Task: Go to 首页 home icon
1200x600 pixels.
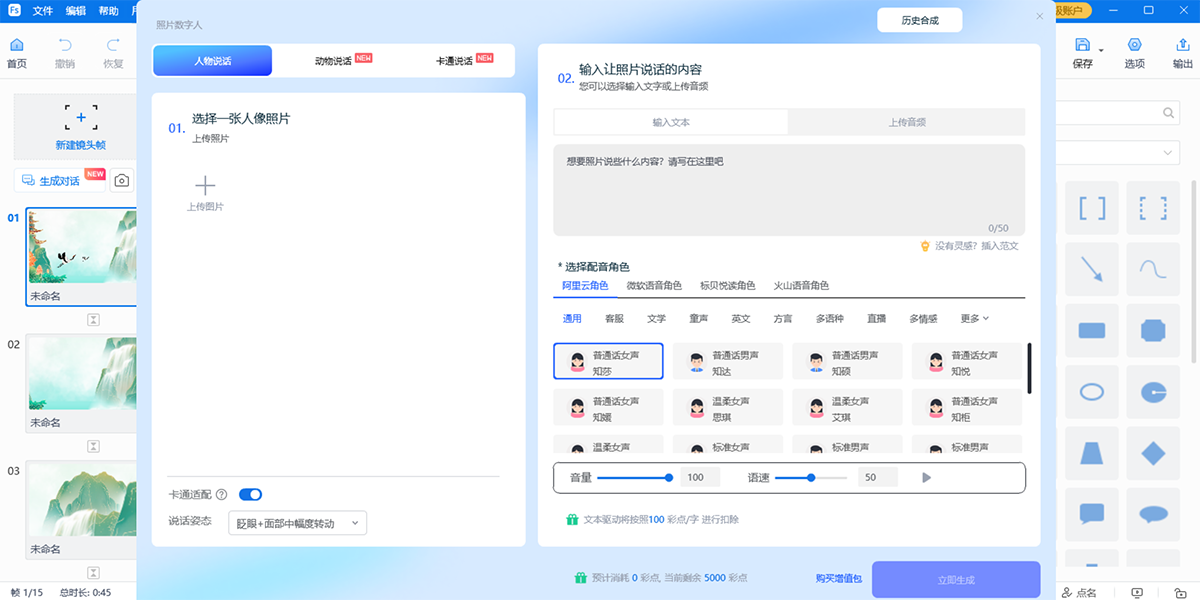Action: [16, 45]
